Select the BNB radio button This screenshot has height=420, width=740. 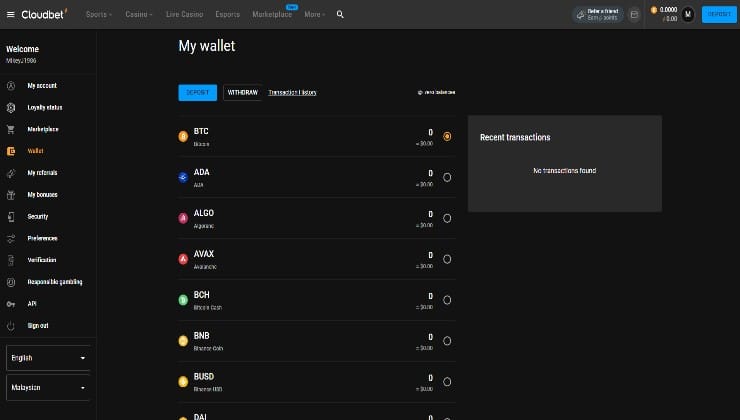tap(447, 341)
